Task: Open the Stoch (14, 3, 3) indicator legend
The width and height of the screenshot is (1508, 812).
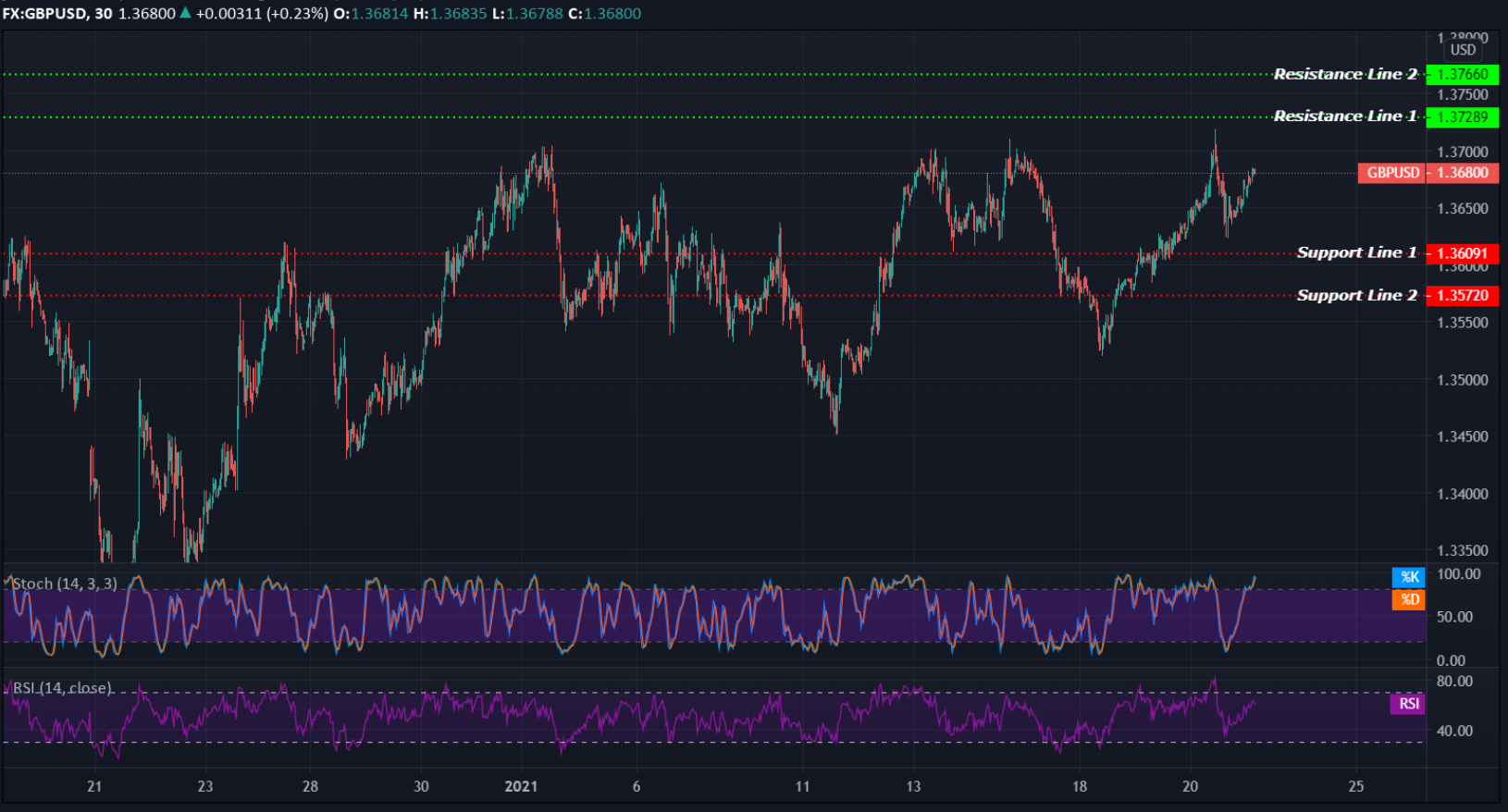Action: [x=65, y=584]
